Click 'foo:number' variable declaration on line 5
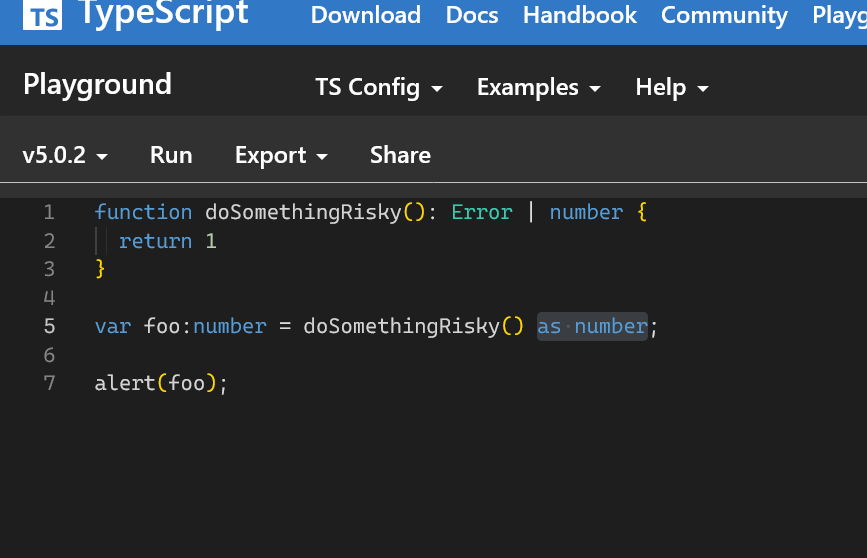This screenshot has height=558, width=867. (x=205, y=326)
